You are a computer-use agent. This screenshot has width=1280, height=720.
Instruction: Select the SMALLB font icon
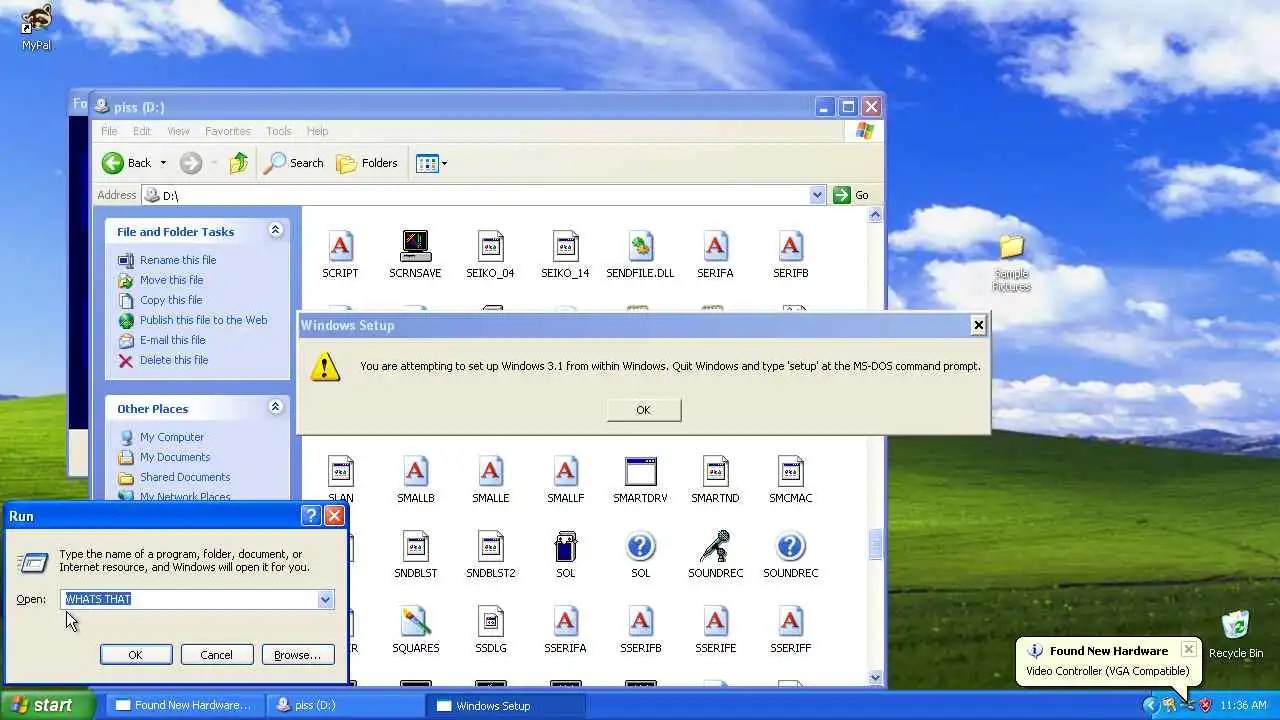click(415, 471)
